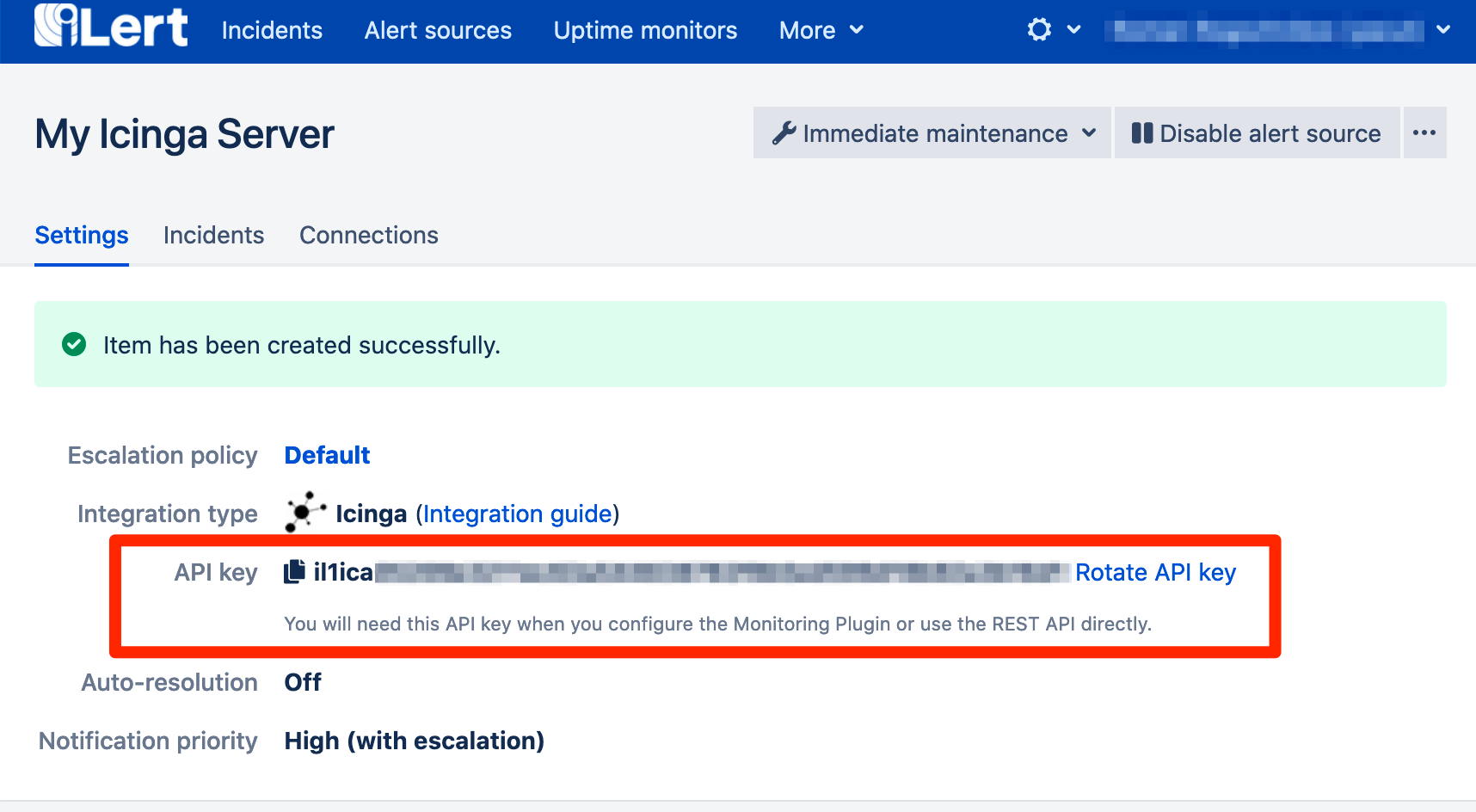Open the Icinga Integration guide link
The height and width of the screenshot is (812, 1476).
518,514
